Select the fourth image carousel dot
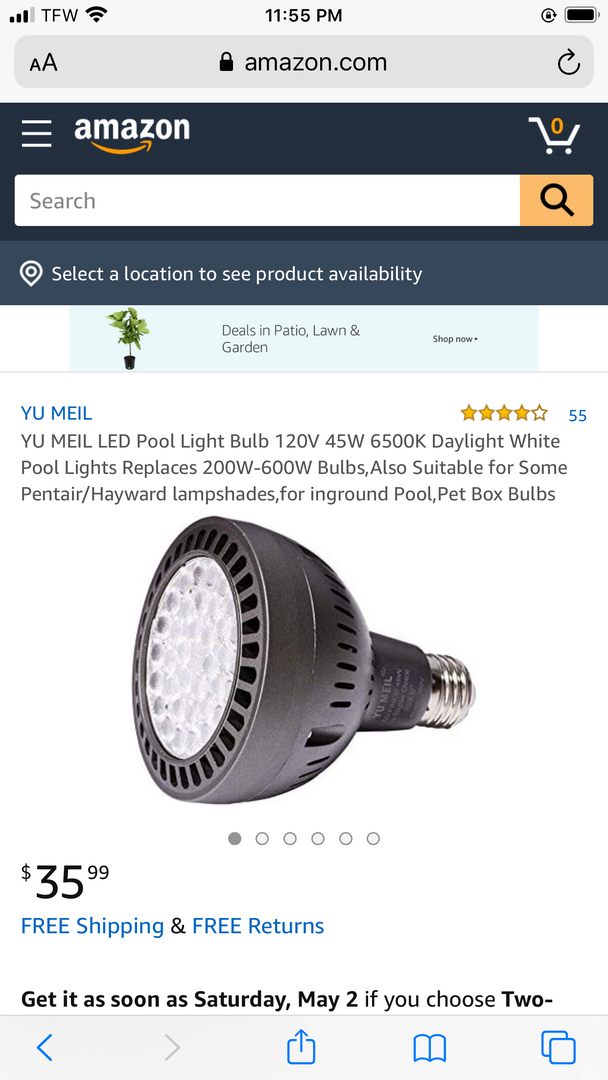This screenshot has width=608, height=1080. [317, 838]
